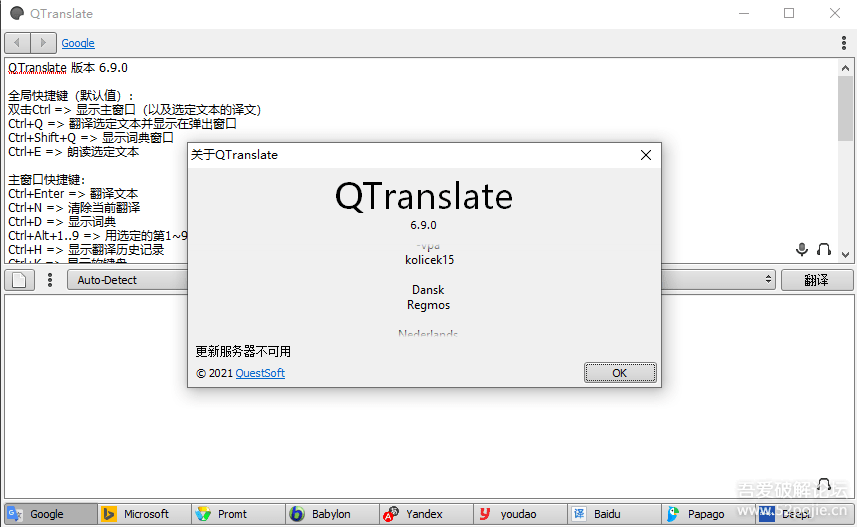Click the 'Ctrl+D => 显示词典' line
The image size is (857, 527).
(x=62, y=221)
